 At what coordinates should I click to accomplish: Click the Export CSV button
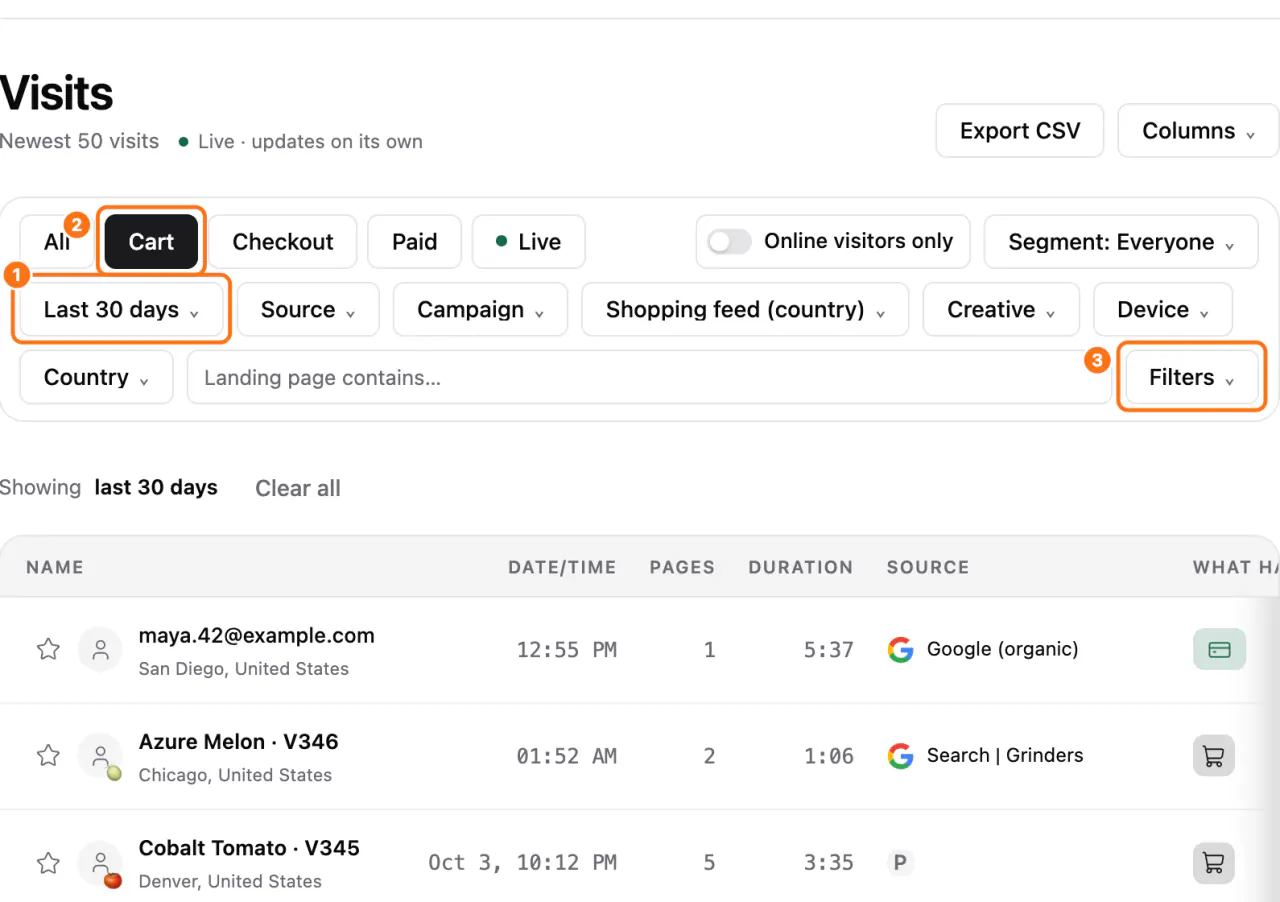pos(1020,131)
